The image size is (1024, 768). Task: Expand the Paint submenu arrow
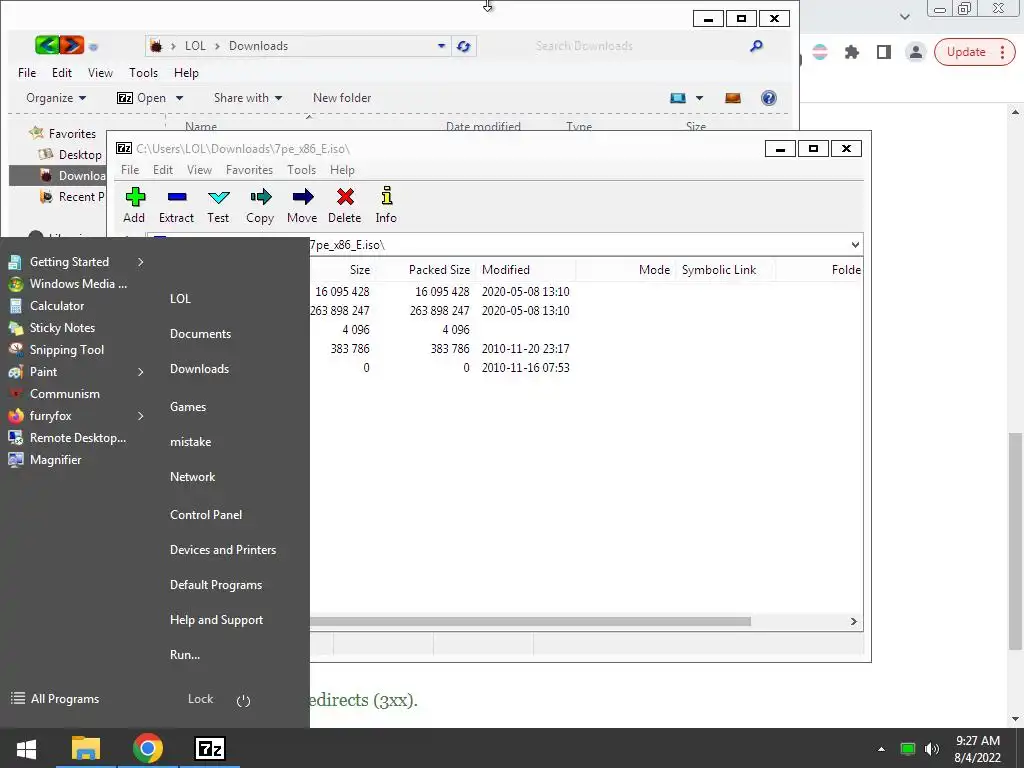140,372
